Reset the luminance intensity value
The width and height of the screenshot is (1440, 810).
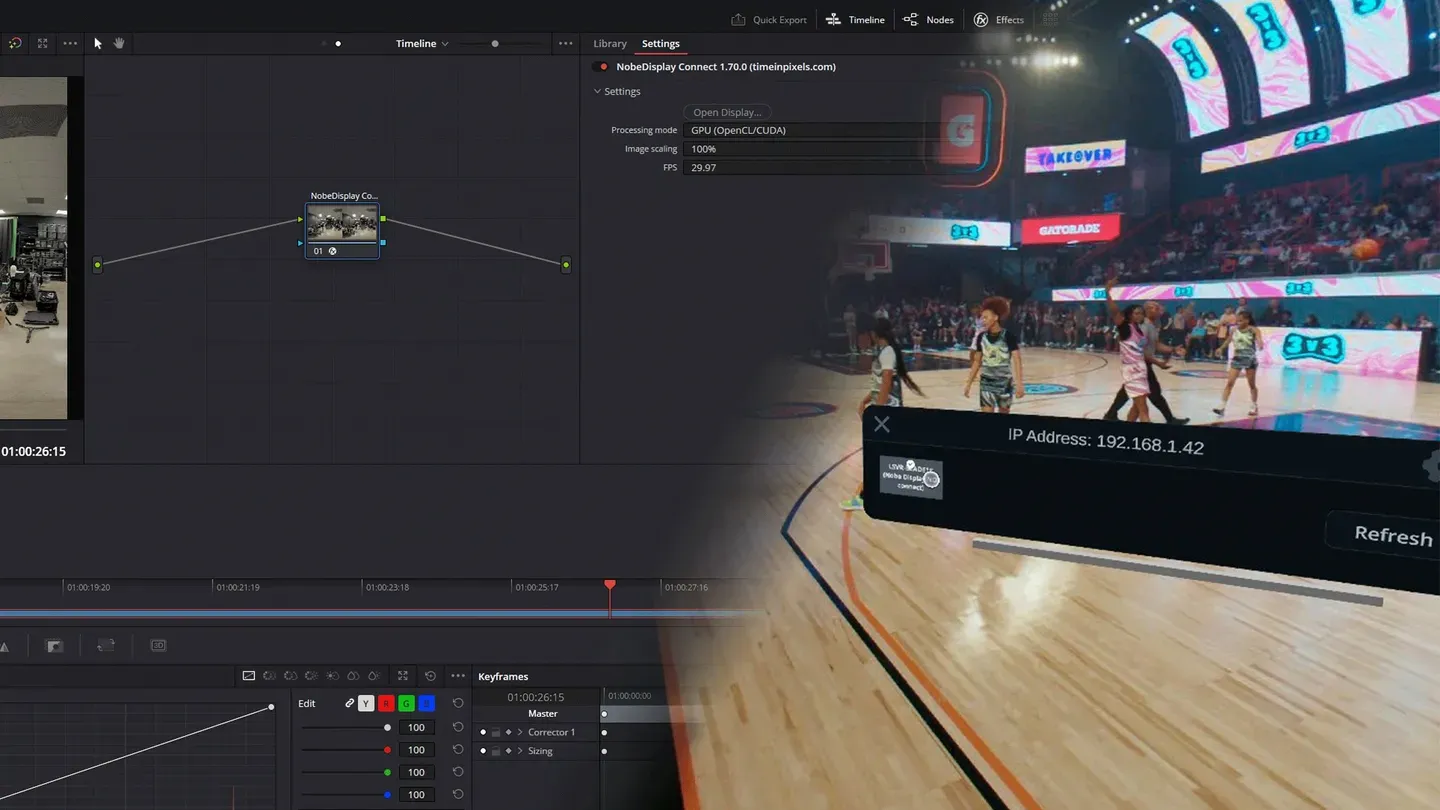click(458, 728)
